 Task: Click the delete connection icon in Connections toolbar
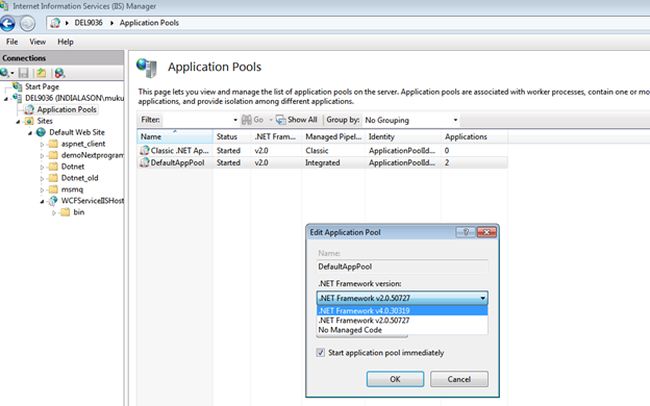(x=60, y=73)
